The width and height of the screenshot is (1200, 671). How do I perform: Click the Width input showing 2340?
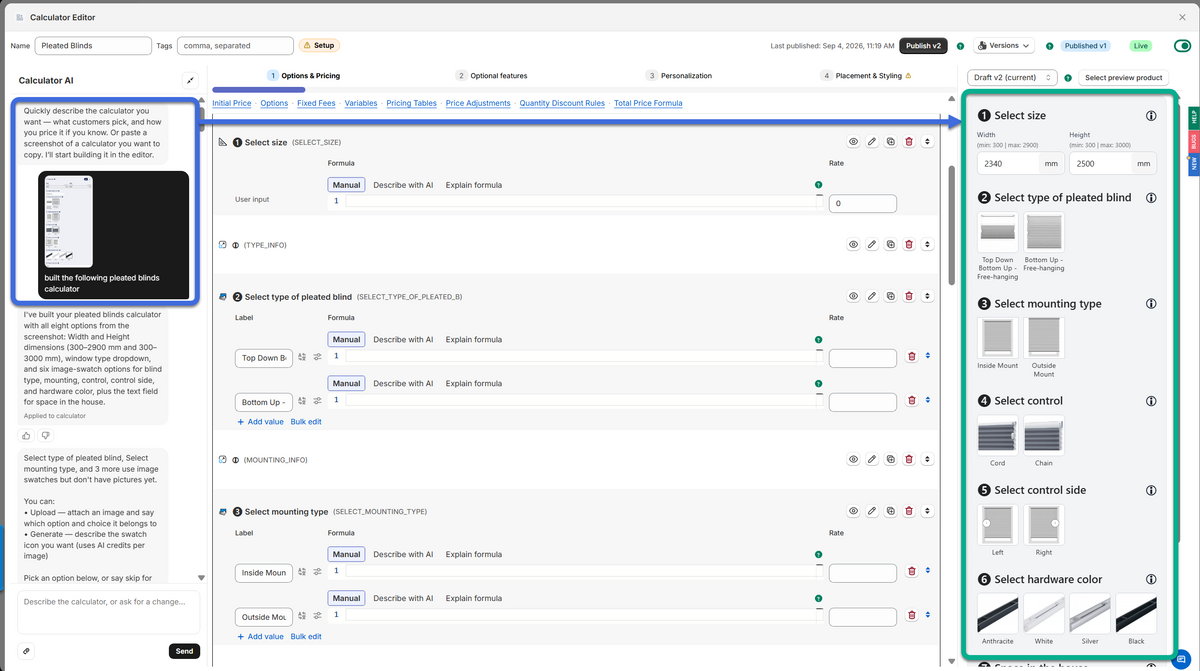click(x=1008, y=164)
